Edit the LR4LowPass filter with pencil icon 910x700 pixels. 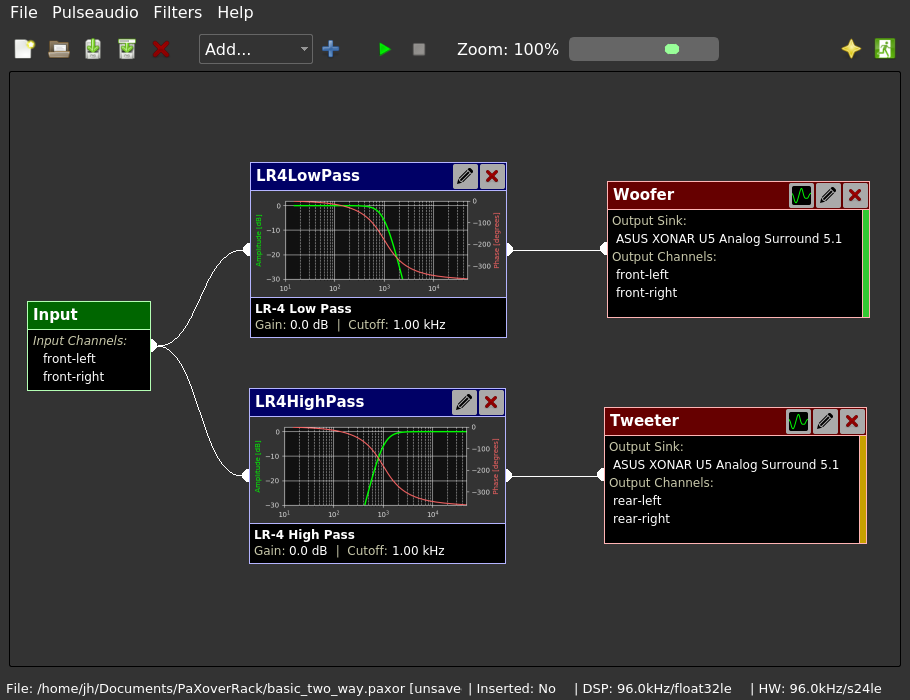tap(465, 177)
